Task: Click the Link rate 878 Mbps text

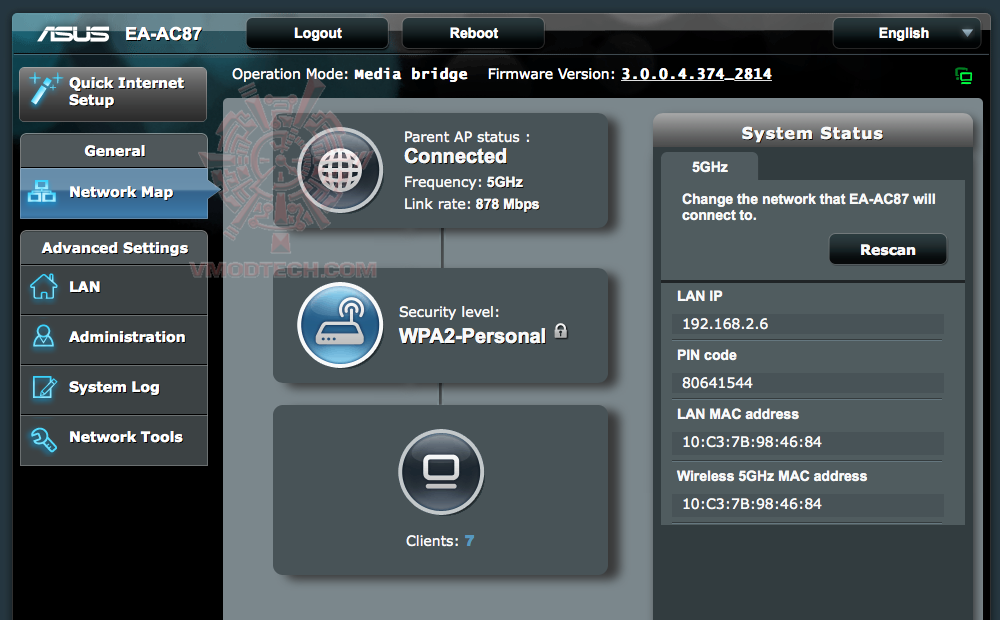Action: point(471,204)
